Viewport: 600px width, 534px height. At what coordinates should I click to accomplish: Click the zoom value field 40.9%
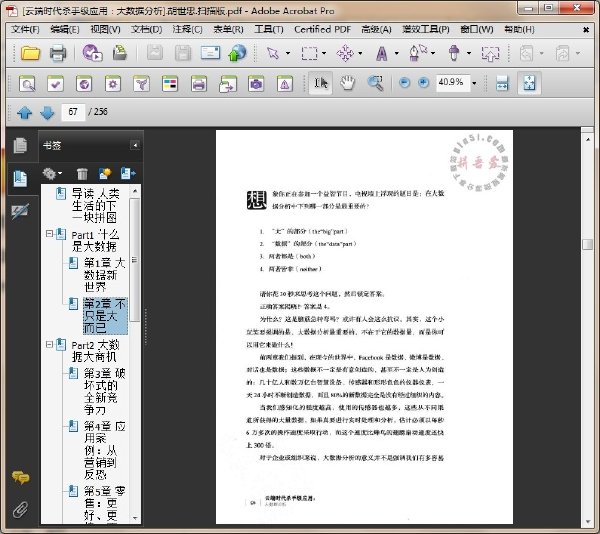coord(453,82)
